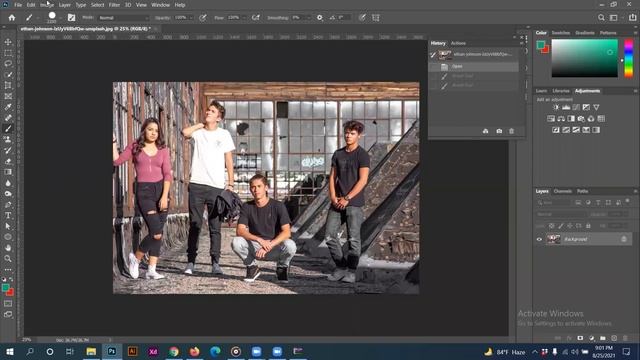Delete current state trash icon in History
The height and width of the screenshot is (360, 640).
(x=511, y=131)
